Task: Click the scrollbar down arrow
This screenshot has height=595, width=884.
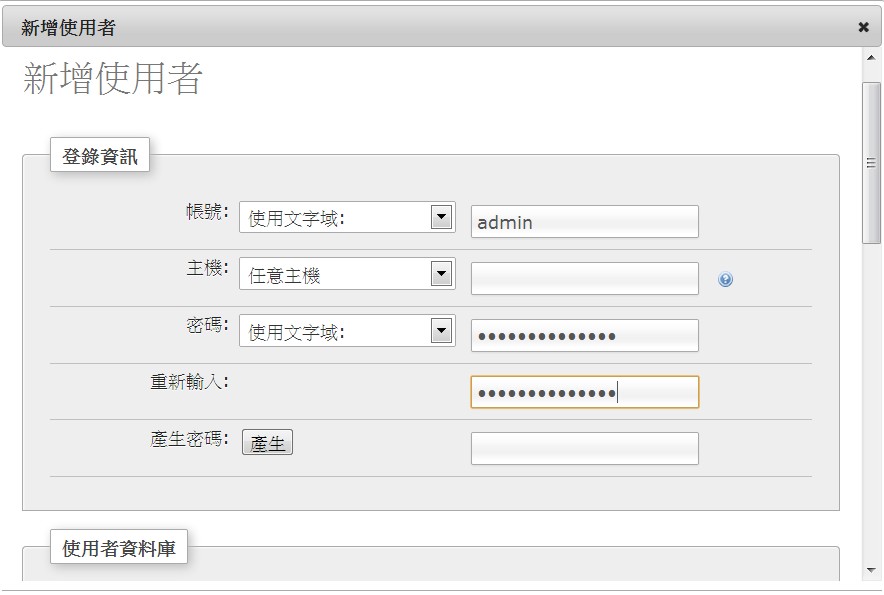Action: coord(870,570)
